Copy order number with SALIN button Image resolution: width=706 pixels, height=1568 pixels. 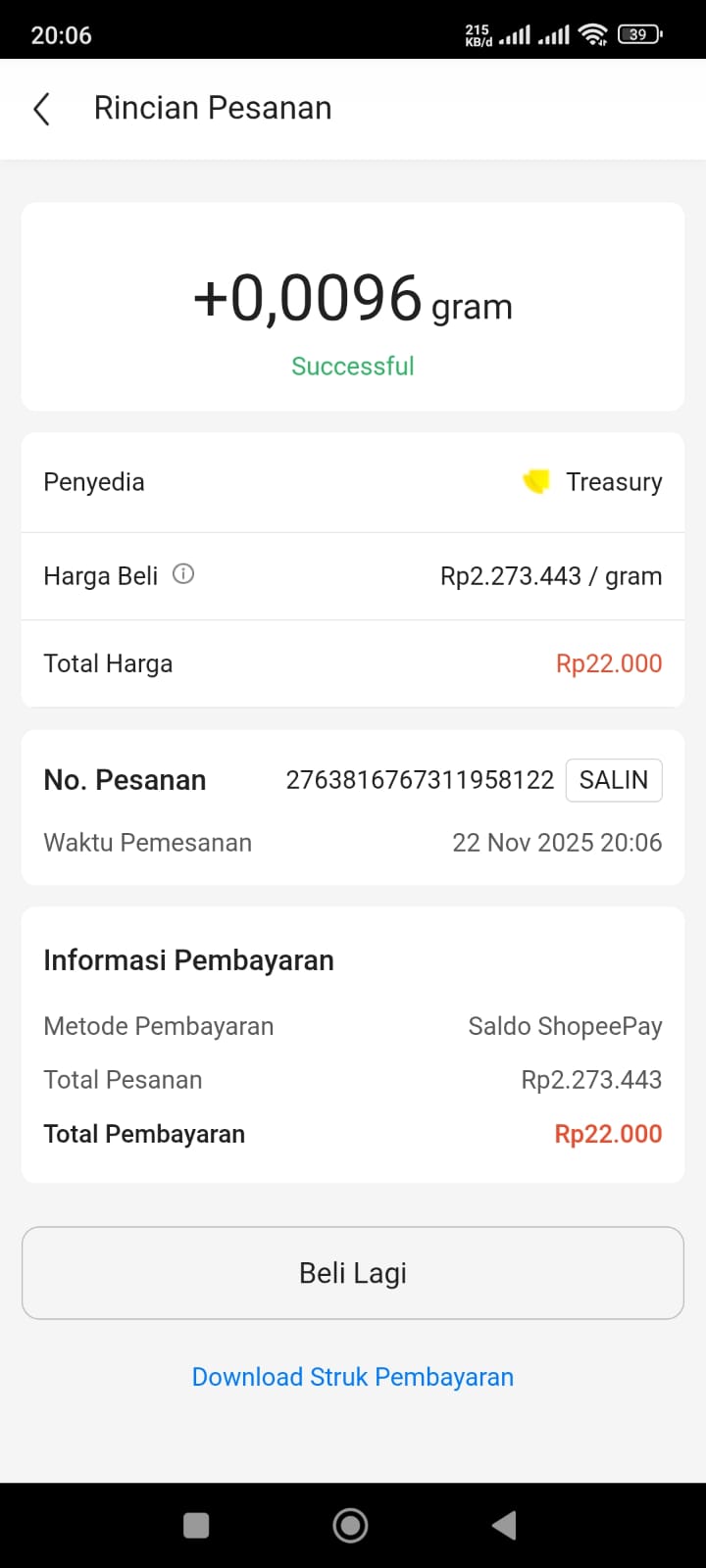(613, 780)
